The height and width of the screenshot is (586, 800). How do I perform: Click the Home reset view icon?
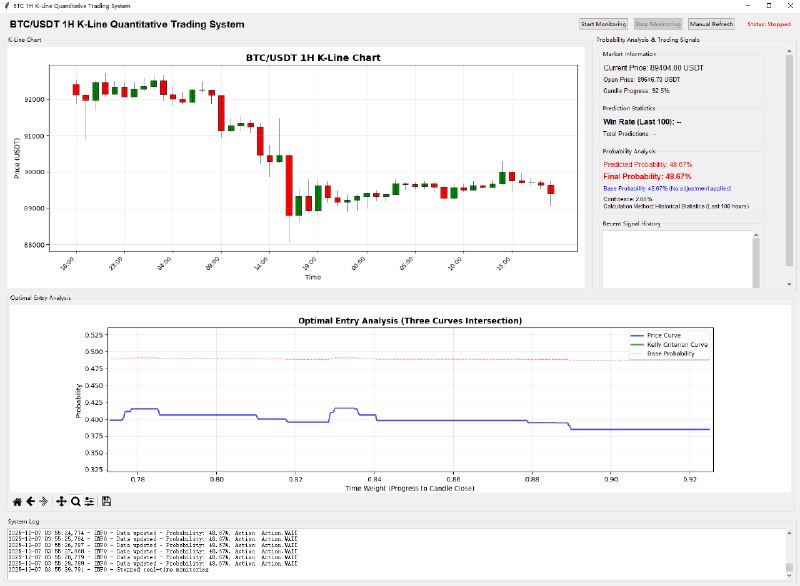point(17,500)
